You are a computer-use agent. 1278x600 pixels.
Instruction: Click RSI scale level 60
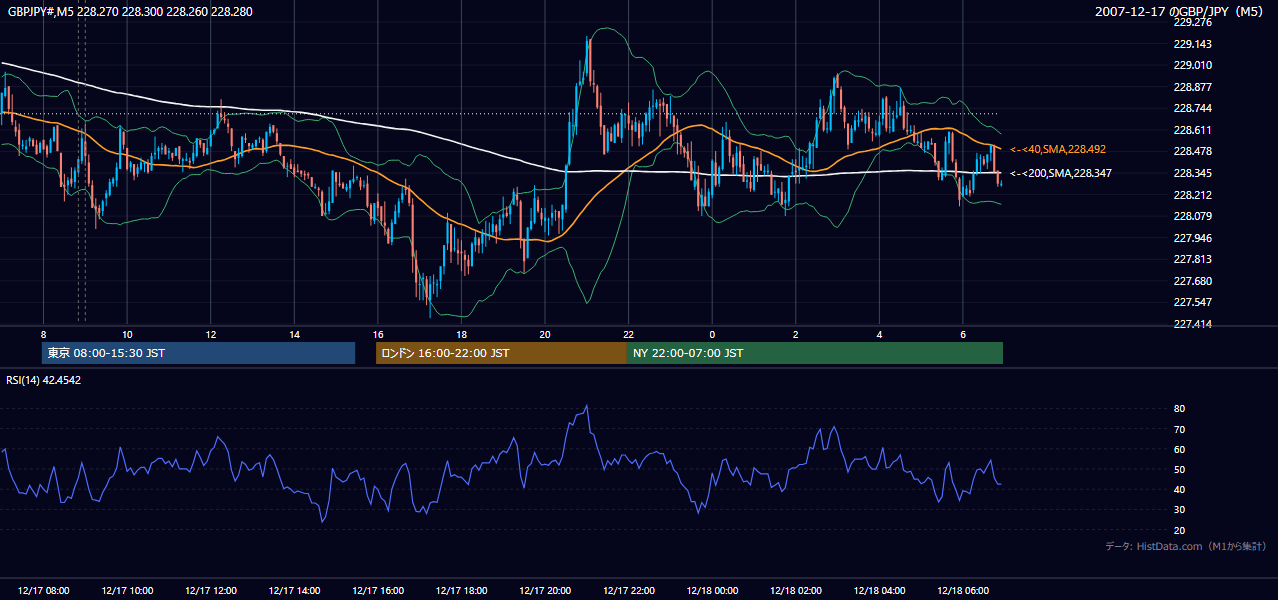coord(1179,449)
